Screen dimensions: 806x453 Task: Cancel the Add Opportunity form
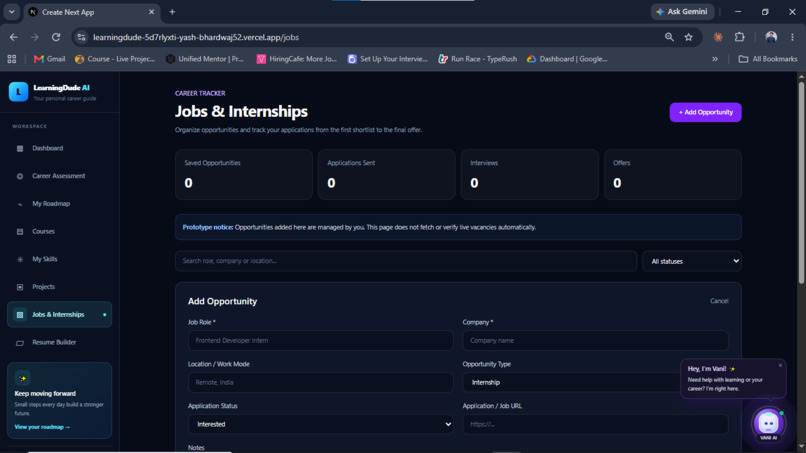point(719,301)
